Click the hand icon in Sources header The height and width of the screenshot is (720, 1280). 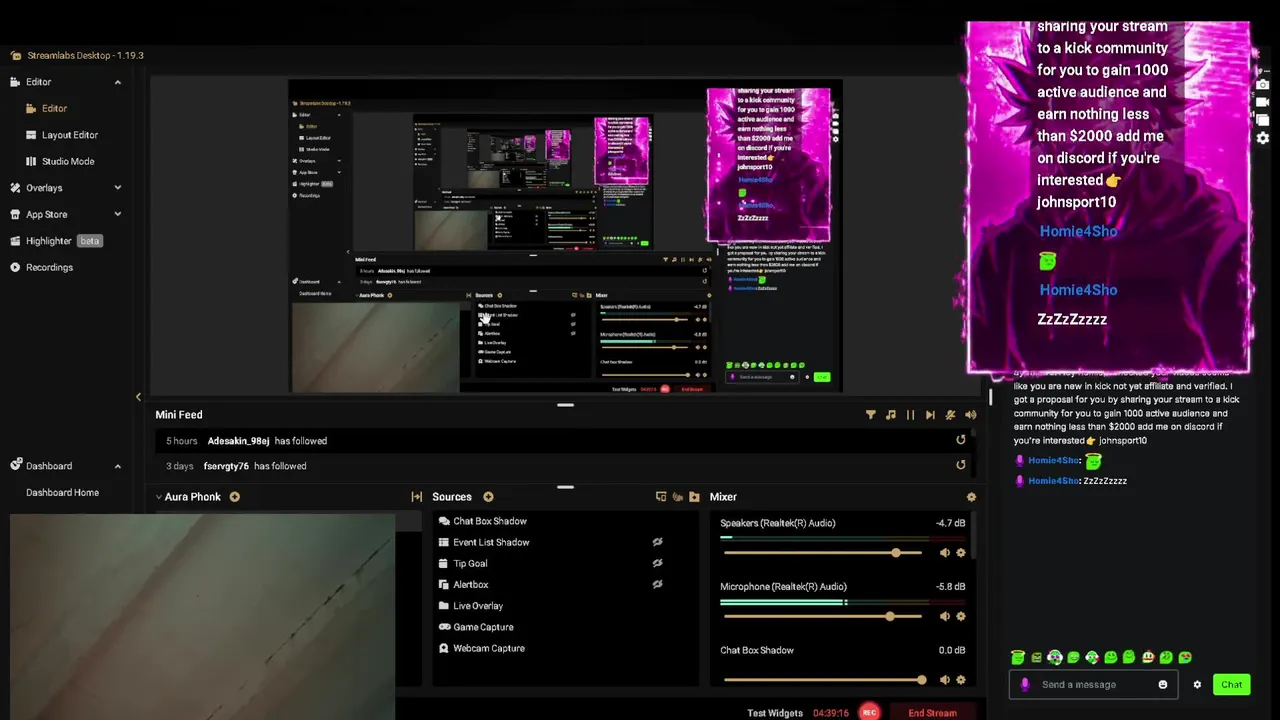pos(677,497)
